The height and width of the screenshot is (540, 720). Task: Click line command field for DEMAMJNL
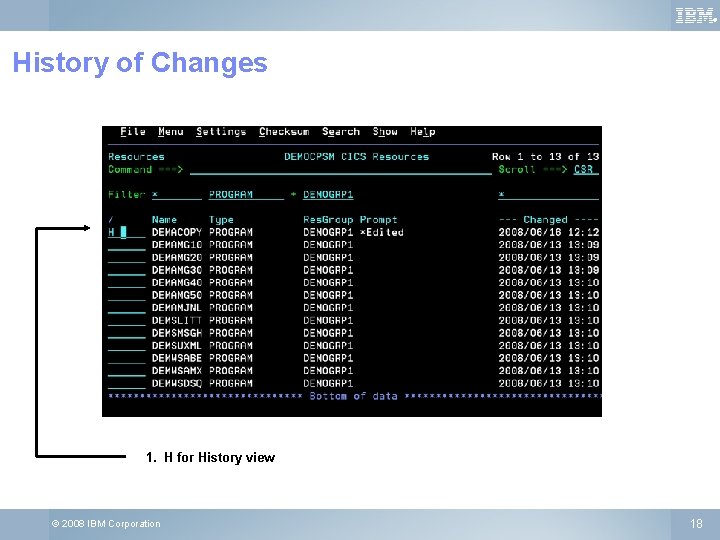click(x=126, y=308)
